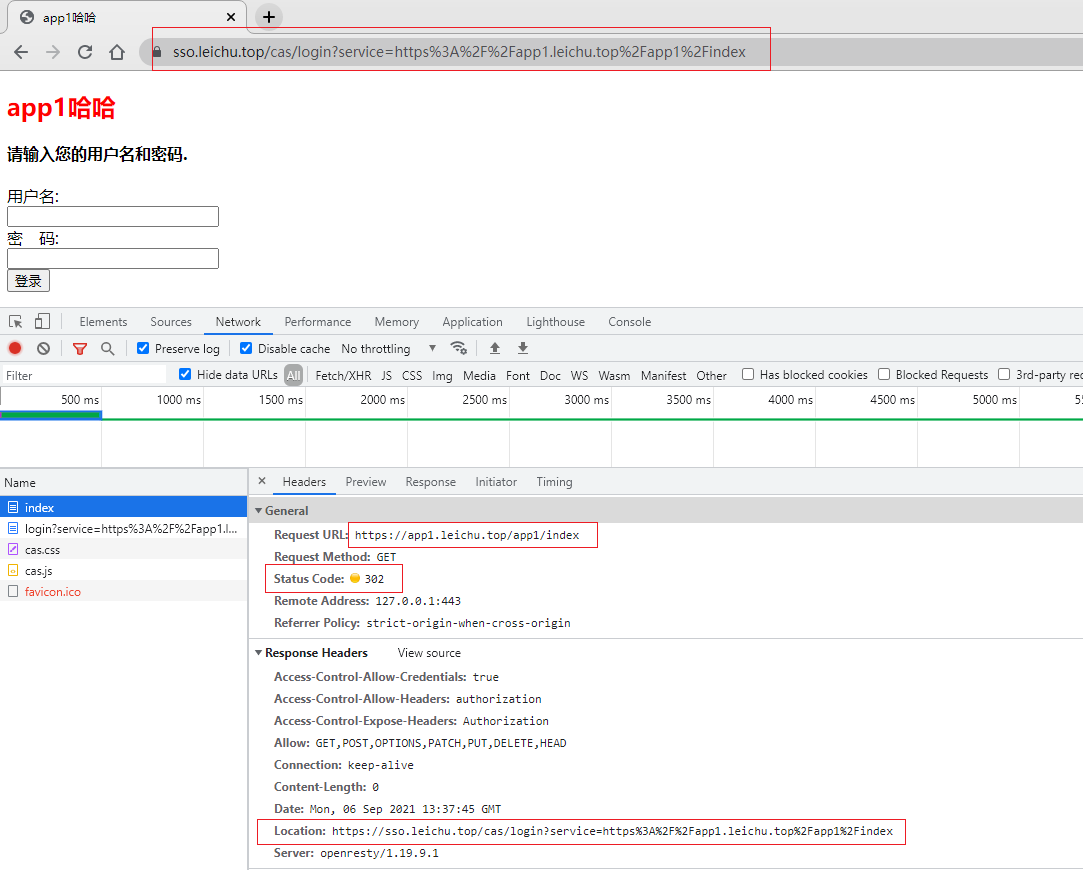Click the inspect element picker icon
Screen dimensions: 1083x870
16,322
